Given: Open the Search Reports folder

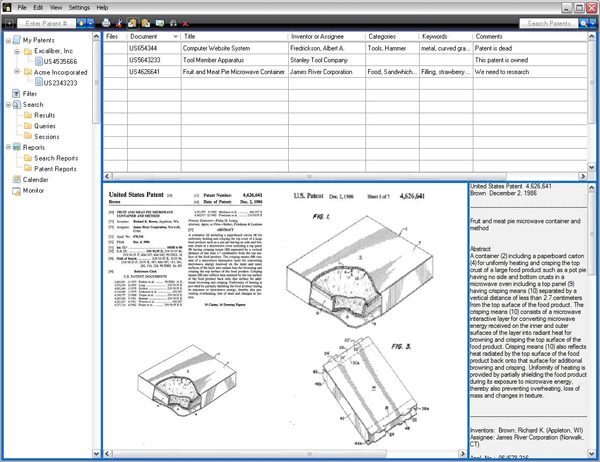Looking at the screenshot, I should click(x=56, y=158).
